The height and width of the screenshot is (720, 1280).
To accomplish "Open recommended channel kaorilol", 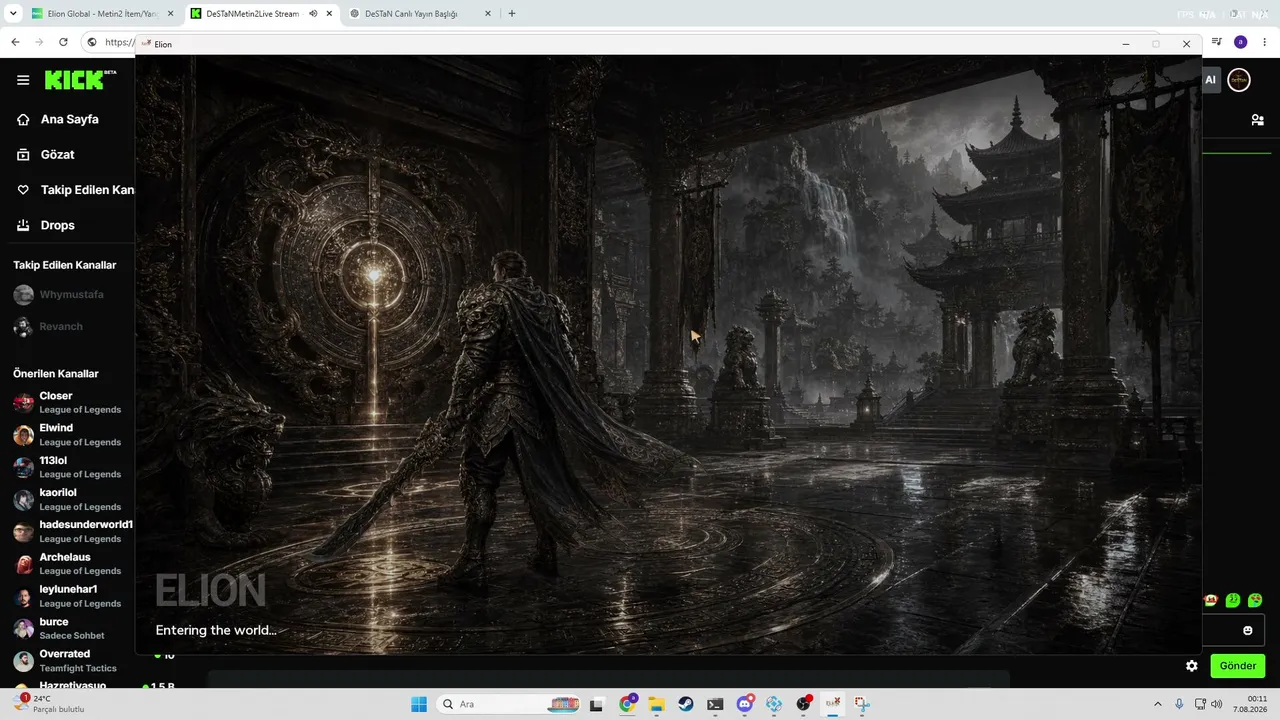I will click(67, 499).
